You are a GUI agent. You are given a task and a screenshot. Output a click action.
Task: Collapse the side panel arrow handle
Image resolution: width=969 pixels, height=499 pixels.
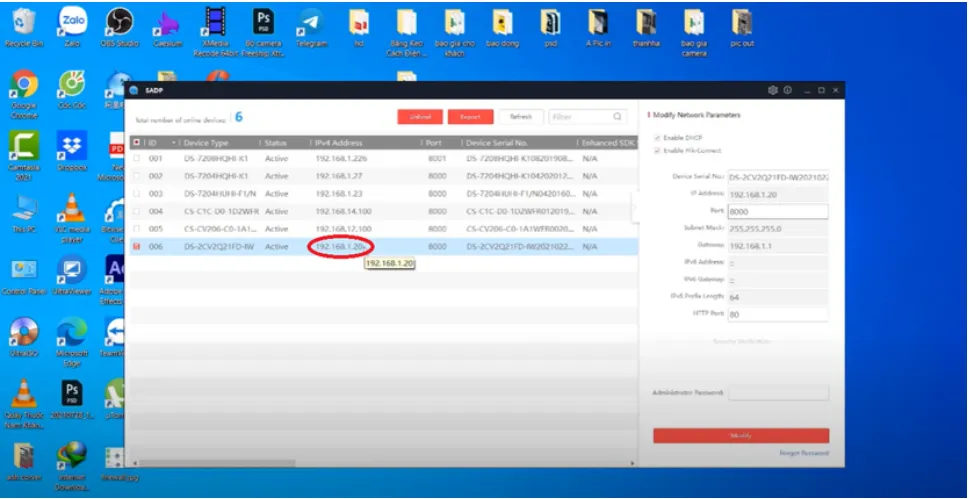click(x=633, y=207)
